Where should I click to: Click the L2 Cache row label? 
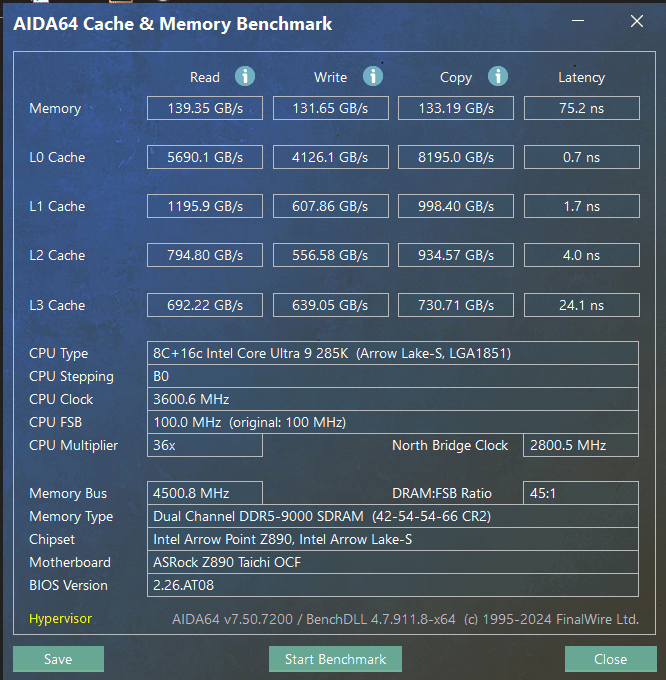(57, 255)
